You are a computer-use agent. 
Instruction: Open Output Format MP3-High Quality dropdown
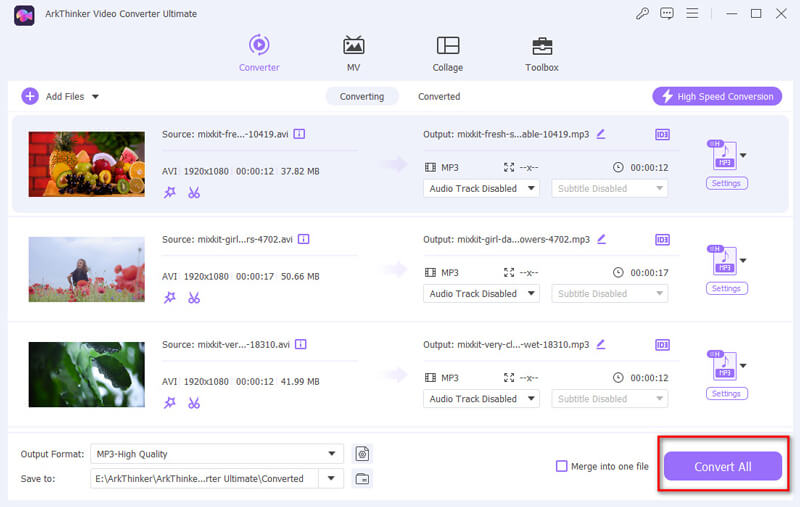(217, 453)
